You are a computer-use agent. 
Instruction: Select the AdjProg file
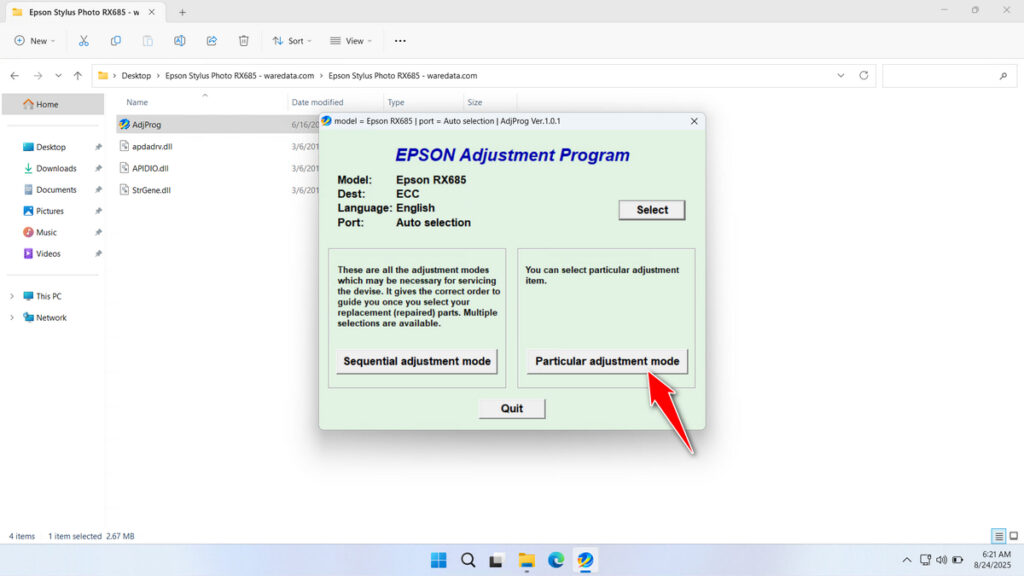coord(146,124)
